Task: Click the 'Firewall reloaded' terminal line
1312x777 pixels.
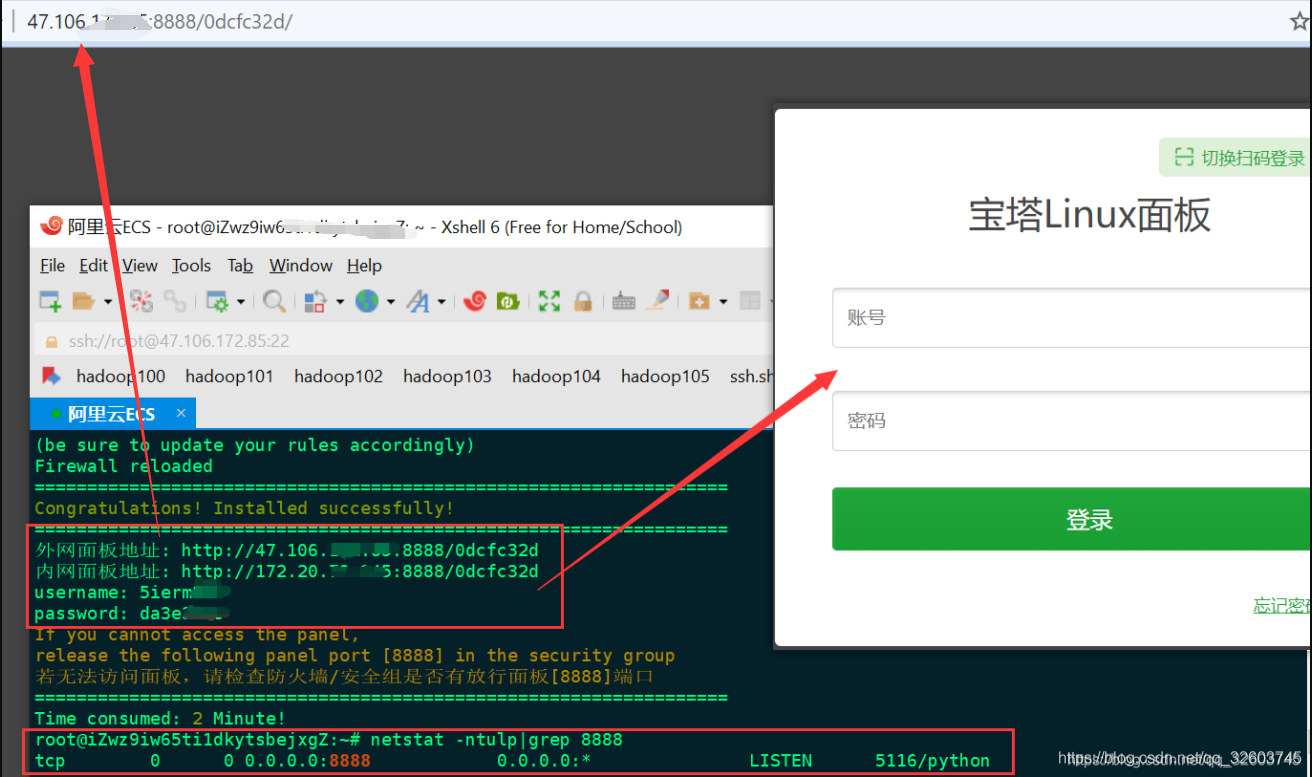Action: (124, 466)
